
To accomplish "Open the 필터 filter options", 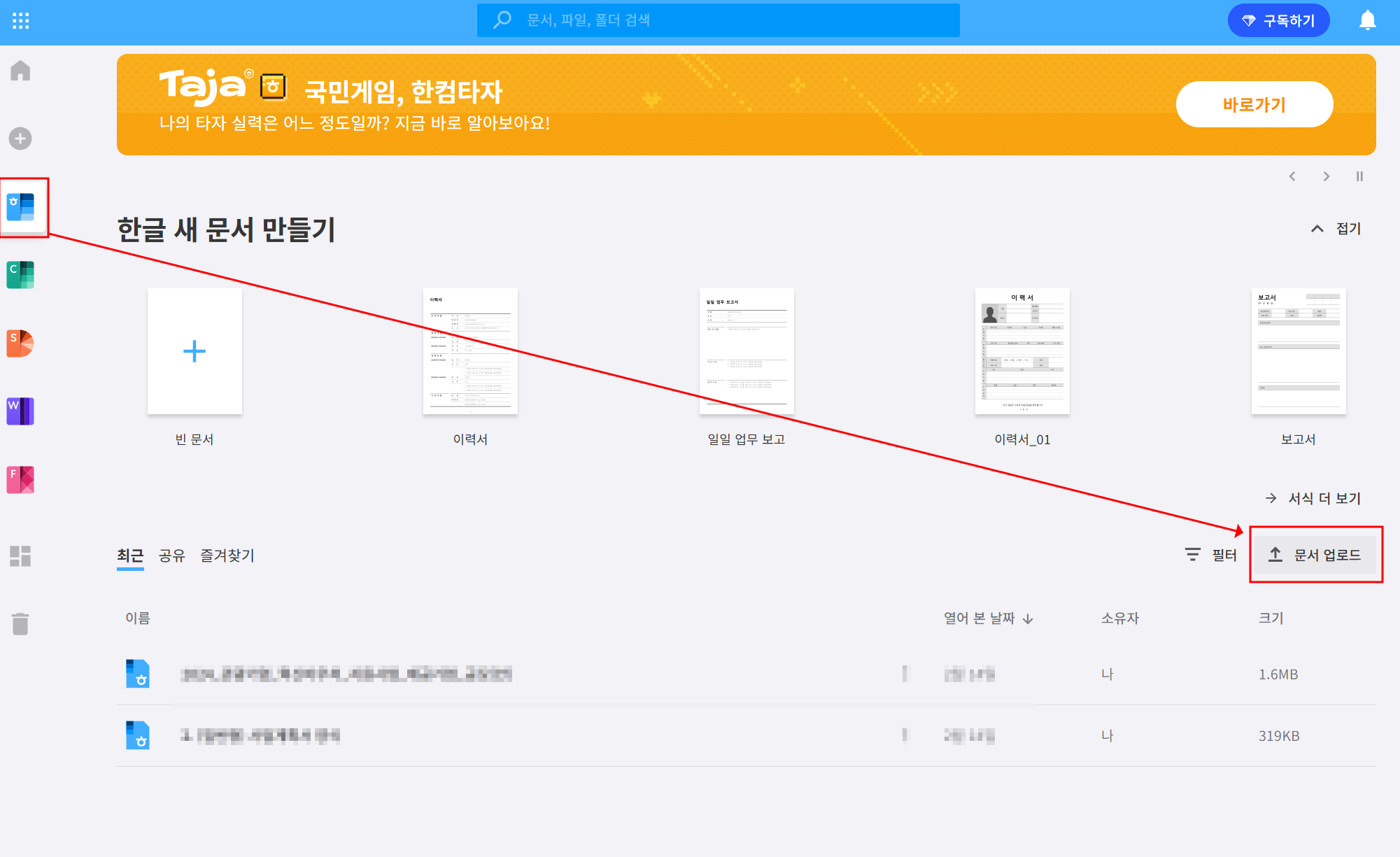I will [x=1211, y=555].
